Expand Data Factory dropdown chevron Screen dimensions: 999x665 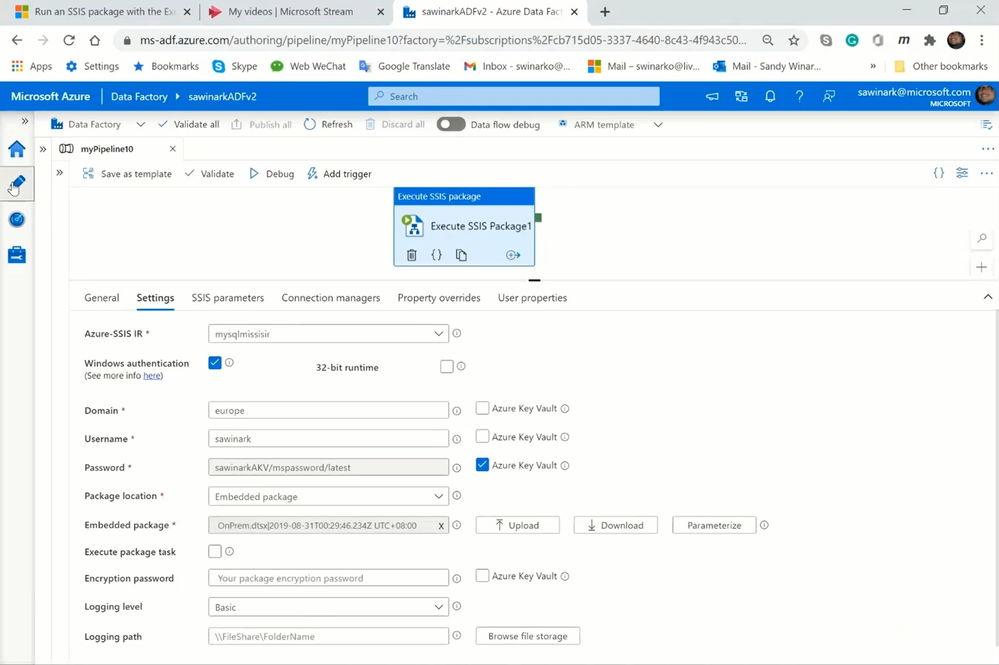141,124
